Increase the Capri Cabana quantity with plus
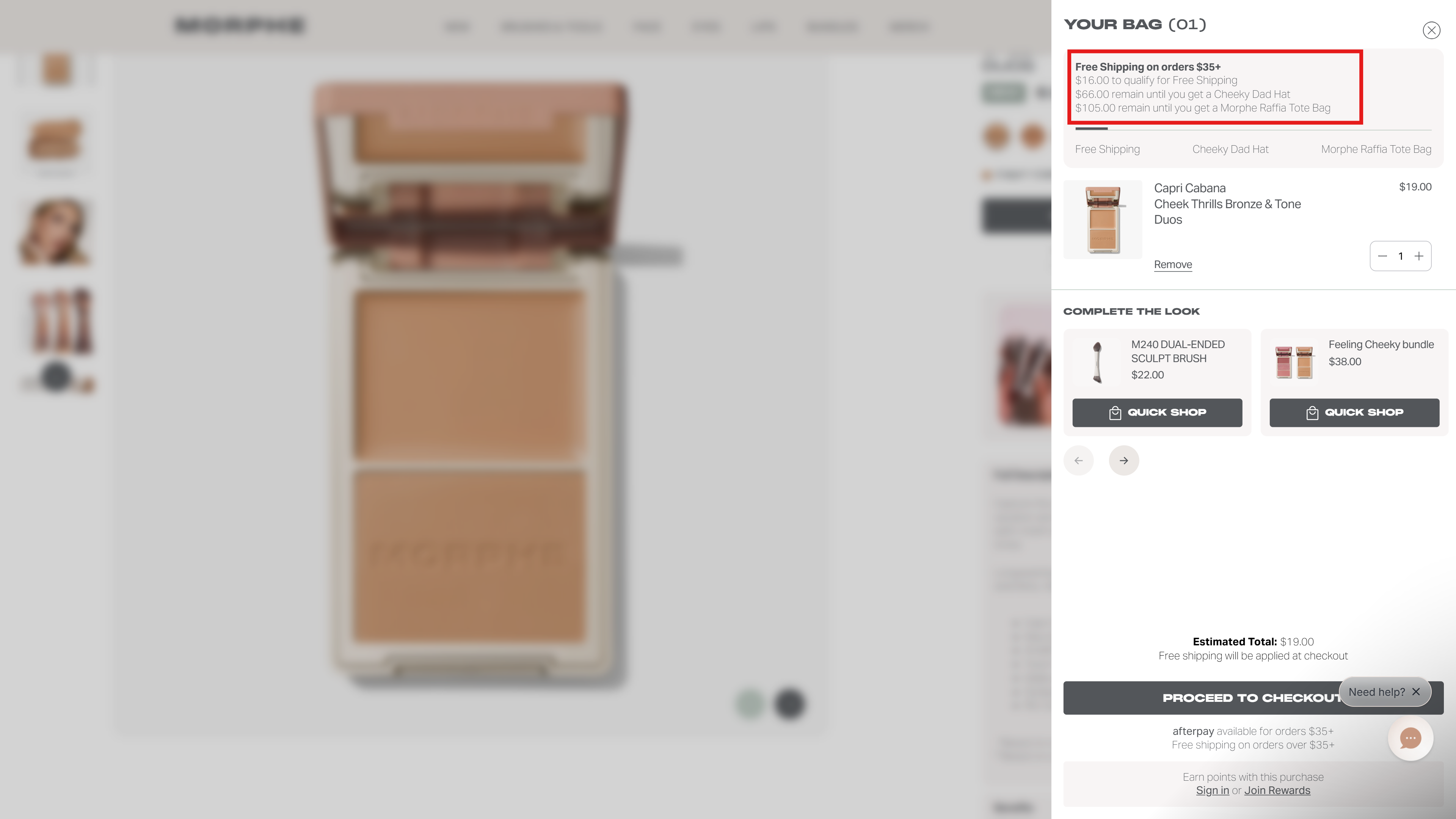The width and height of the screenshot is (1456, 819). [1419, 256]
